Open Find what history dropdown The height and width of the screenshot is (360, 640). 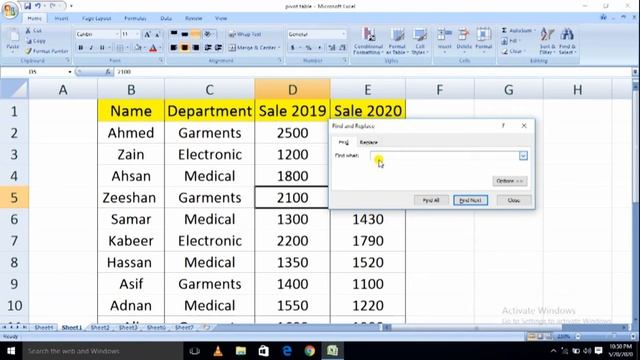point(523,156)
